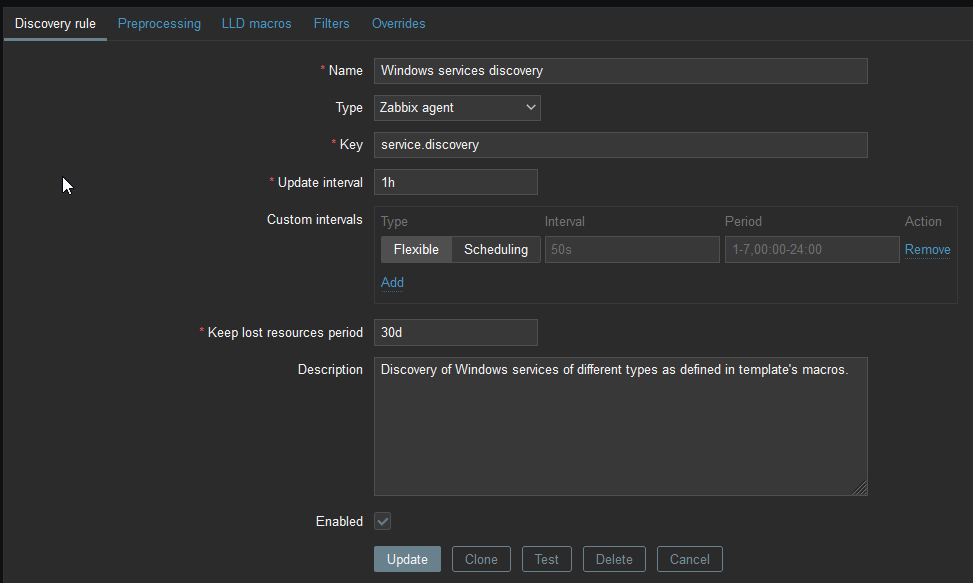Screen dimensions: 973x583
Task: Select Flexible custom interval type
Action: [x=416, y=250]
